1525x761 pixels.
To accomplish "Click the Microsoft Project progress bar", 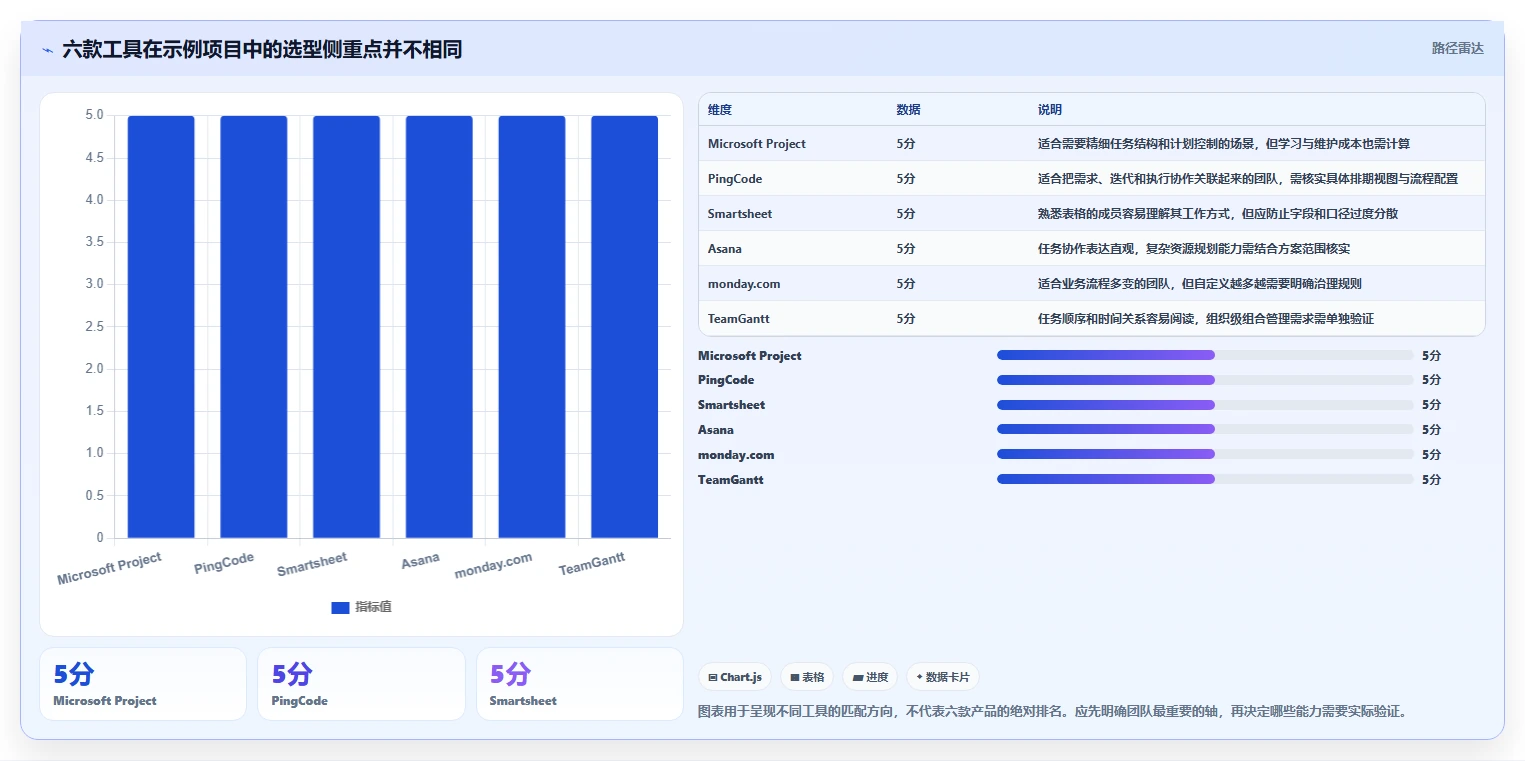I will coord(1205,355).
